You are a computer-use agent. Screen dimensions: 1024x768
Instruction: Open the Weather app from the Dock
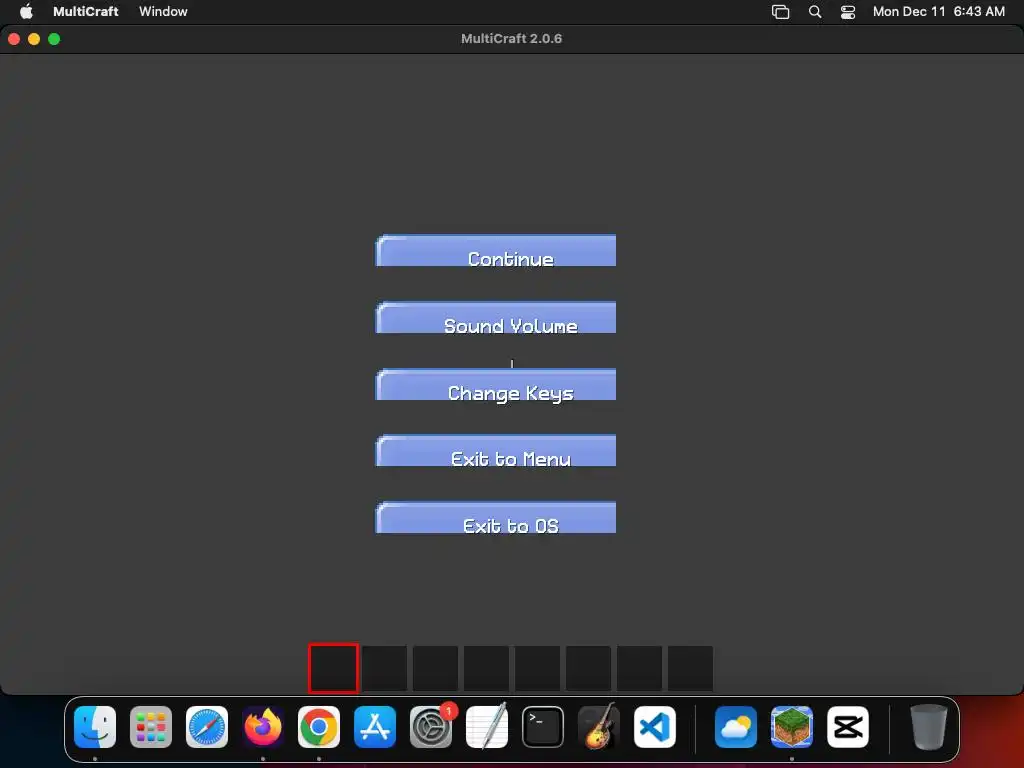[x=736, y=727]
